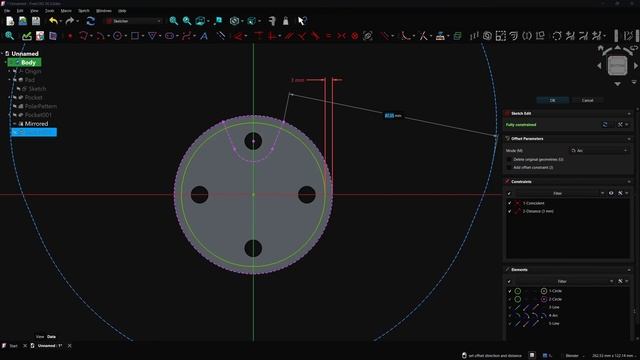Open the Constraints Filter dropdown
This screenshot has height=360, width=640.
coord(602,193)
